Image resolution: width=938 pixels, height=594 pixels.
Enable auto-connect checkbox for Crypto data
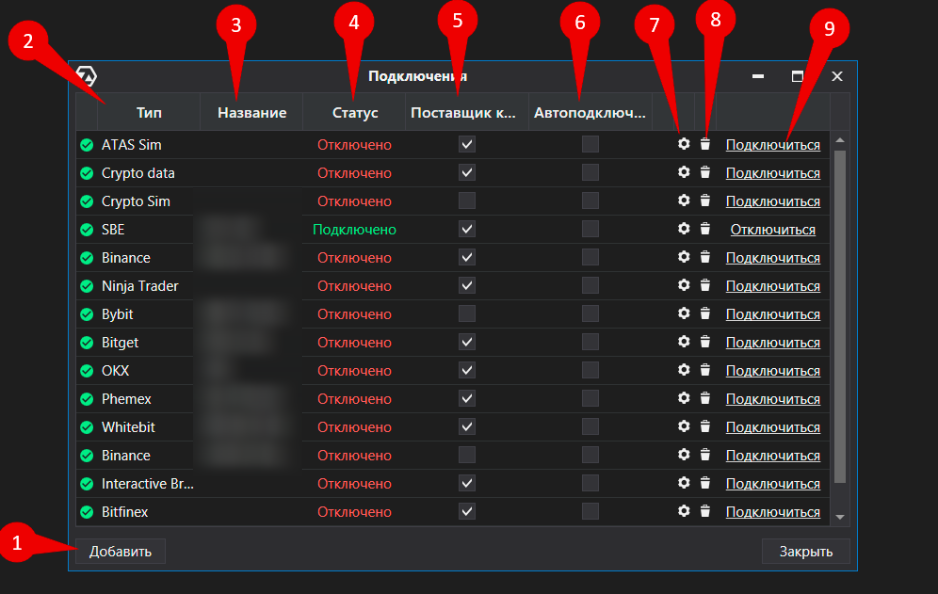tap(590, 172)
